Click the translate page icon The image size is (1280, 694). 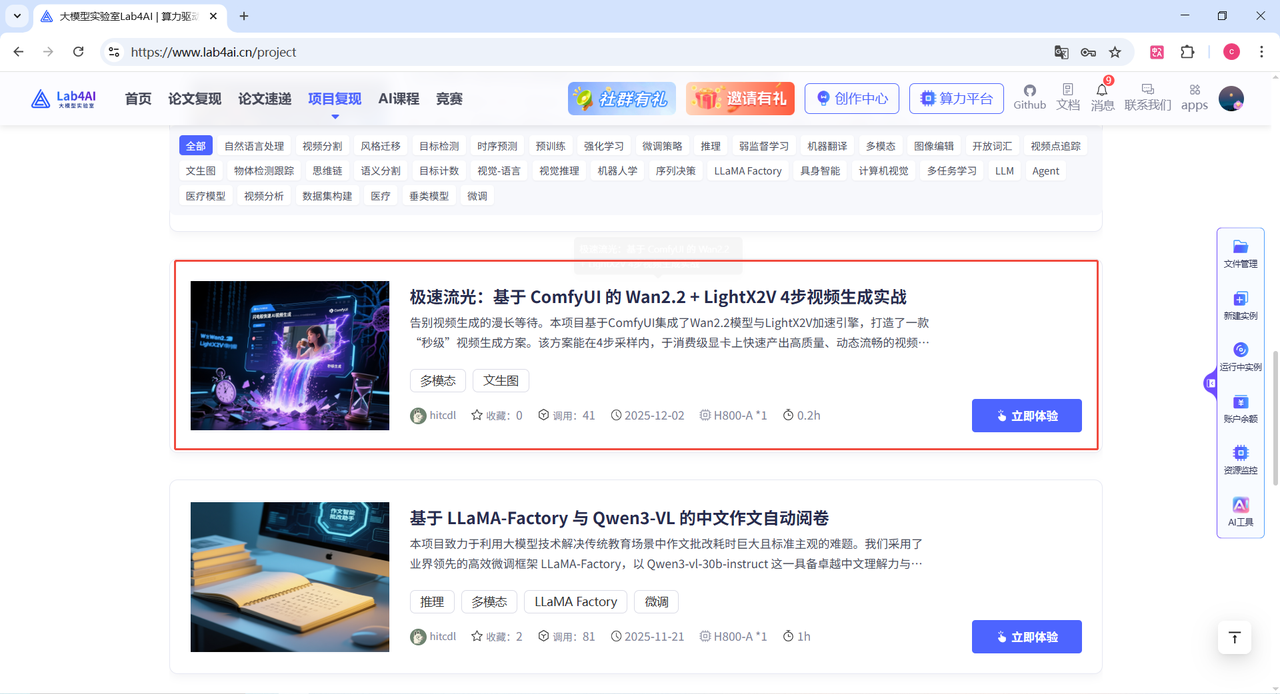1061,52
